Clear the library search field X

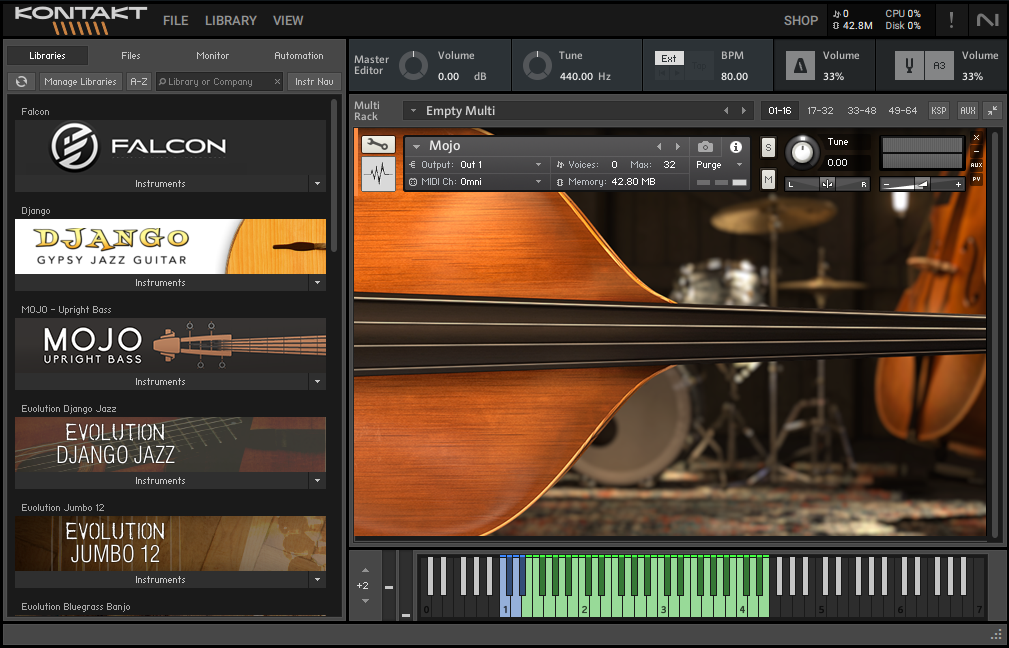277,82
